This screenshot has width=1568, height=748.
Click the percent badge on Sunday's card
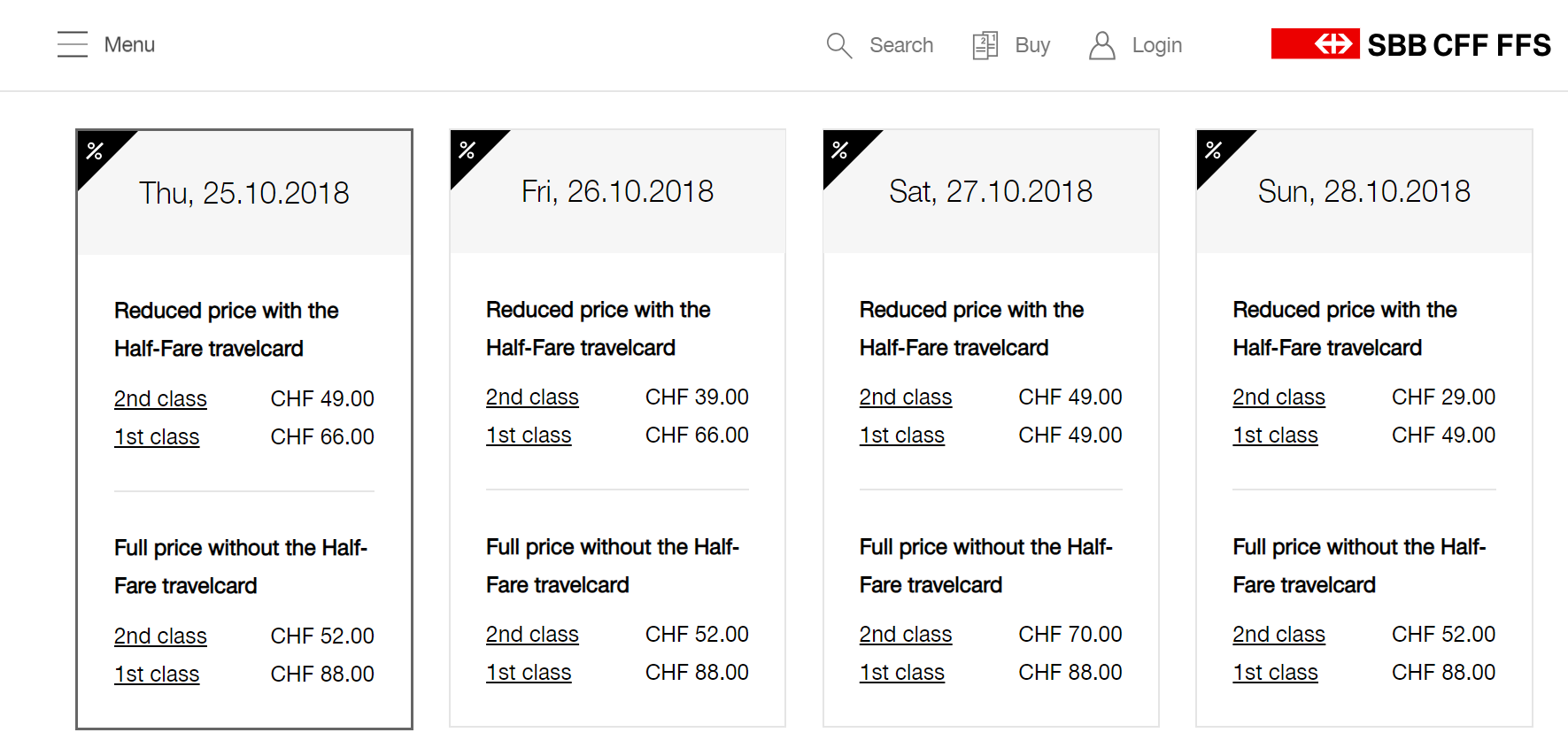click(x=1214, y=150)
